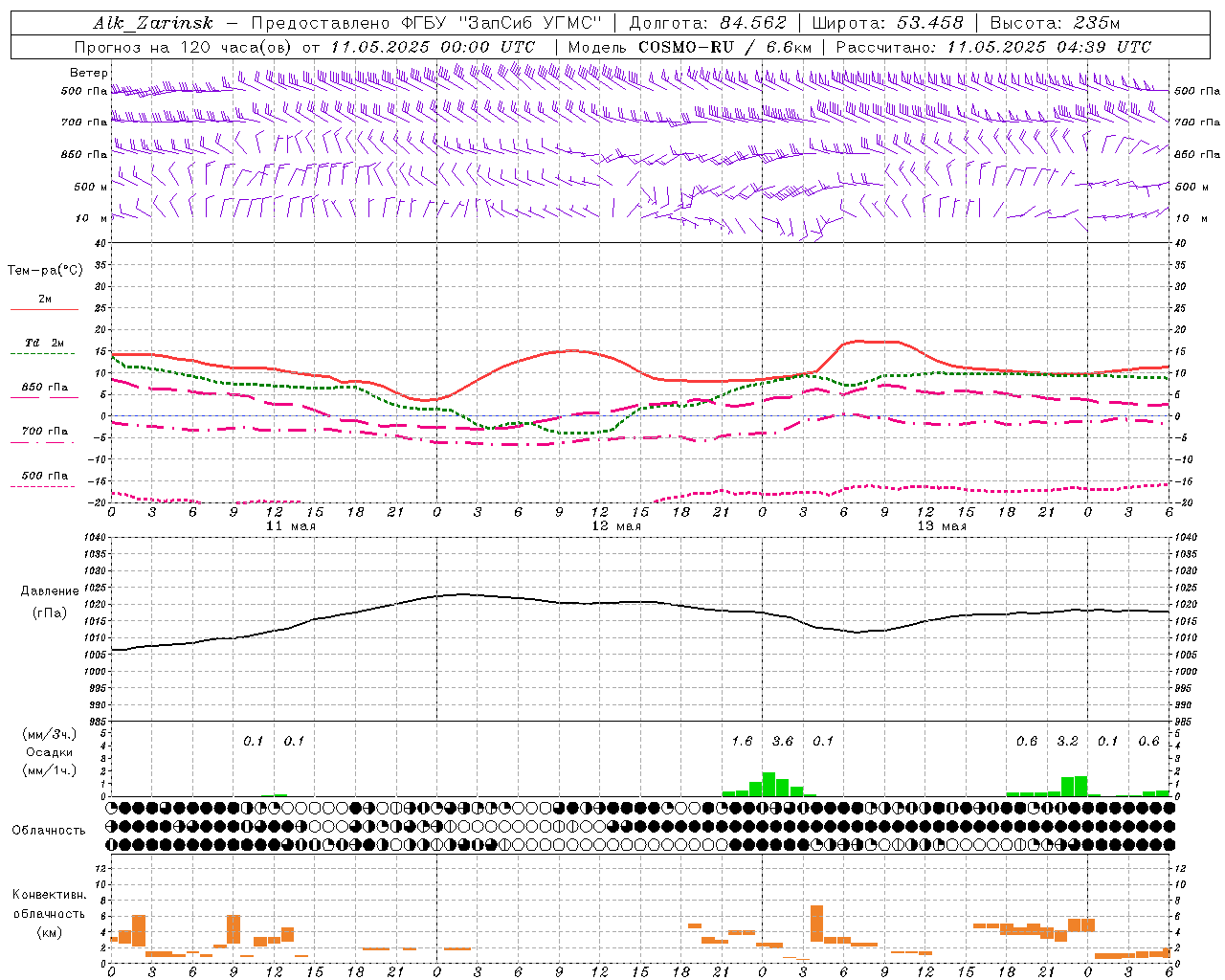1225x980 pixels.
Task: Click the Давление pressure panel label
Action: pyautogui.click(x=50, y=590)
